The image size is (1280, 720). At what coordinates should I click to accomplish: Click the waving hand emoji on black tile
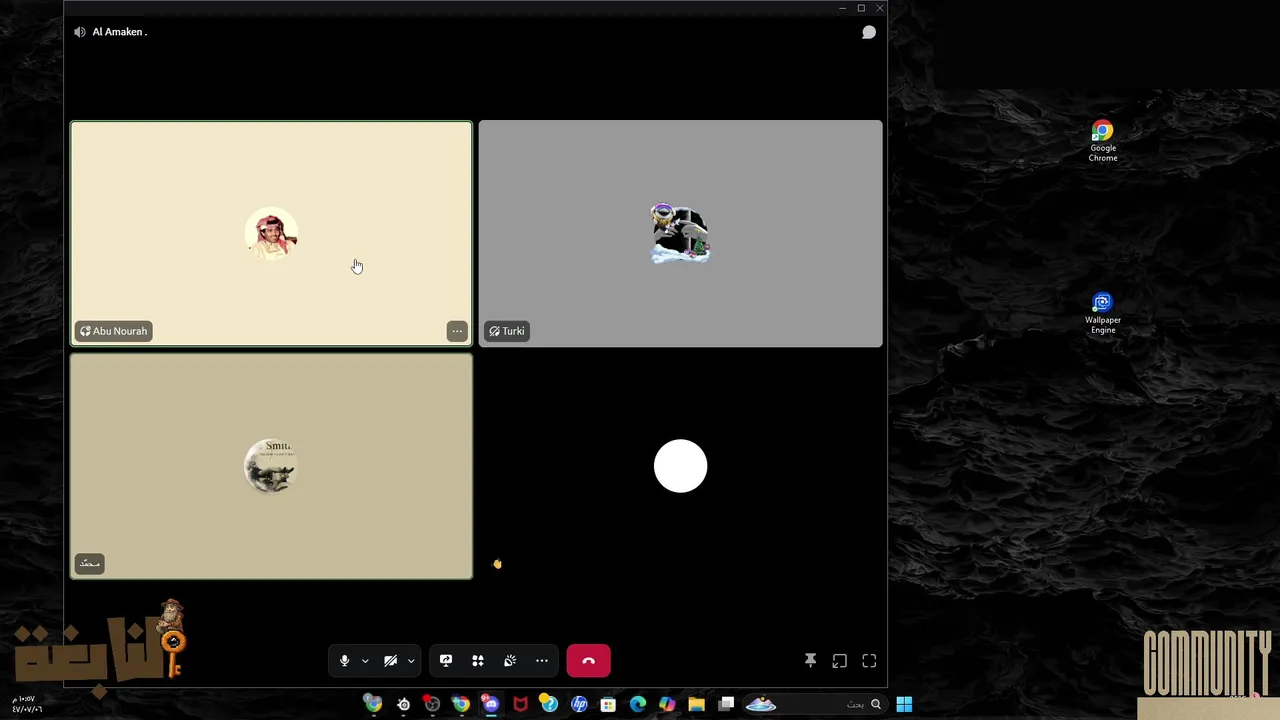[497, 564]
